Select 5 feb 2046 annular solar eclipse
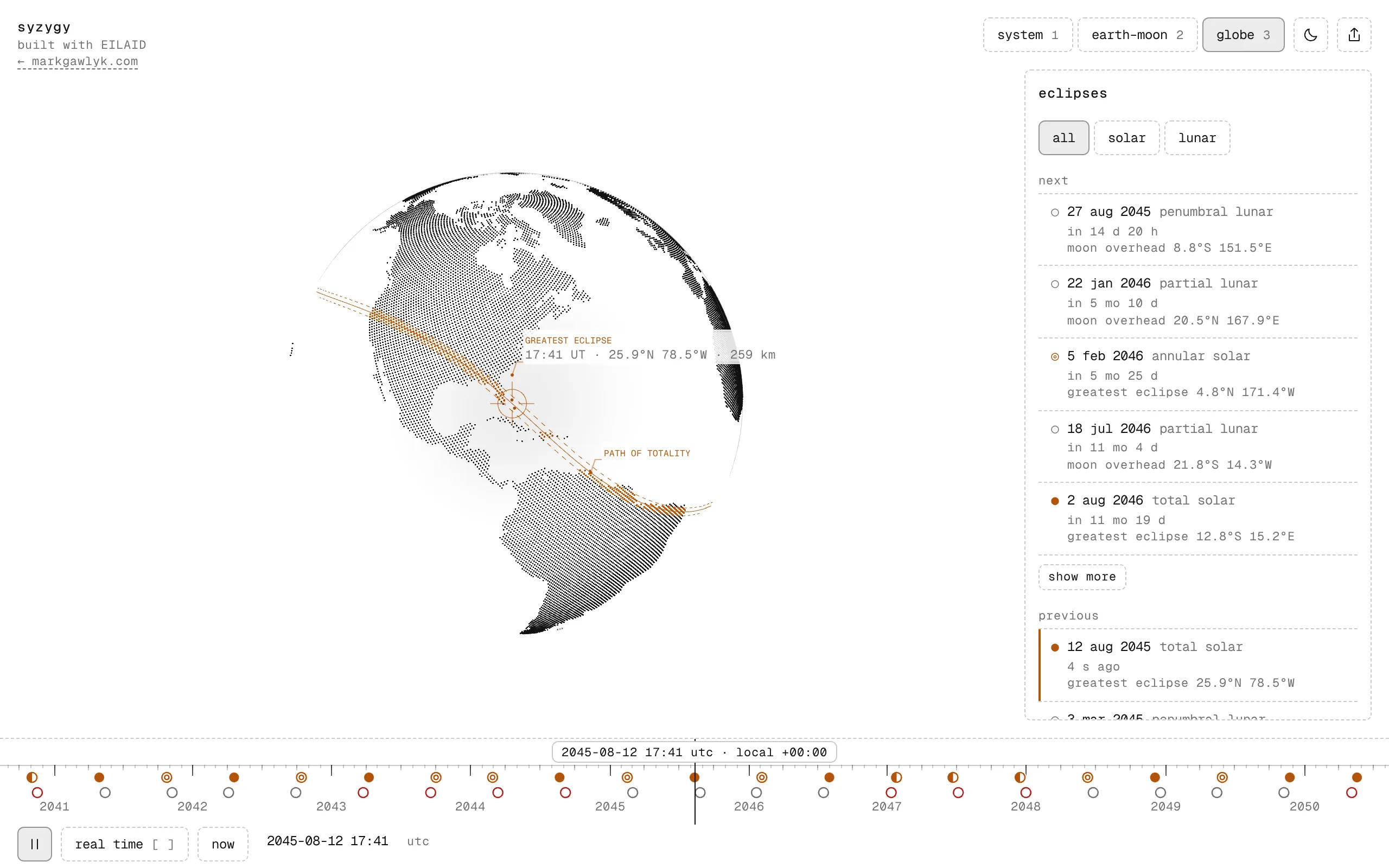Screen dimensions: 1389x868 click(x=1197, y=374)
